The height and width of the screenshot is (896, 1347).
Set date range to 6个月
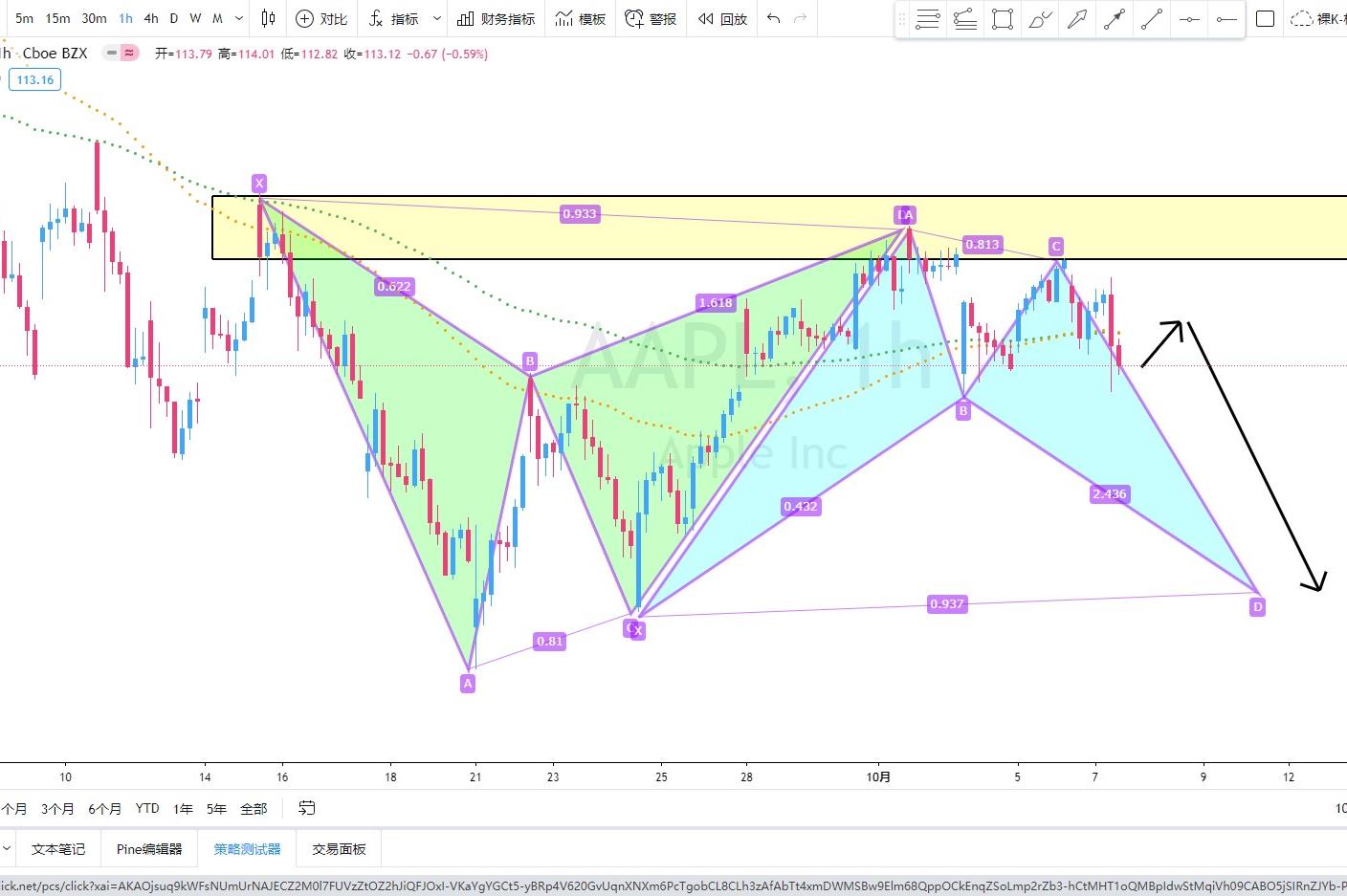point(105,809)
